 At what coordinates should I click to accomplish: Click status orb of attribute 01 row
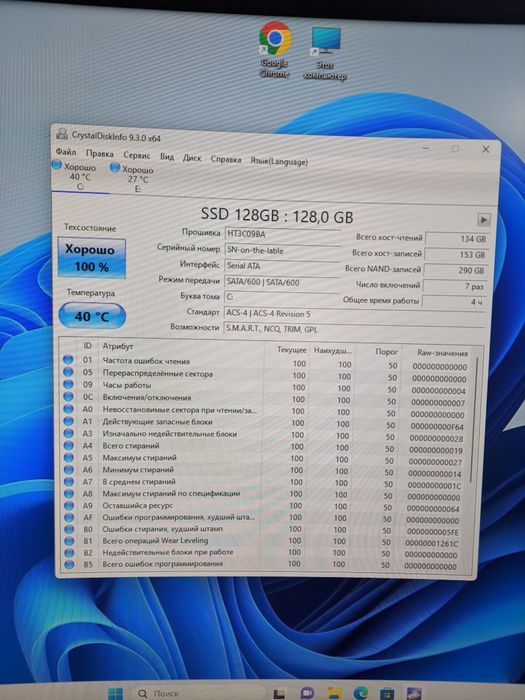click(68, 359)
